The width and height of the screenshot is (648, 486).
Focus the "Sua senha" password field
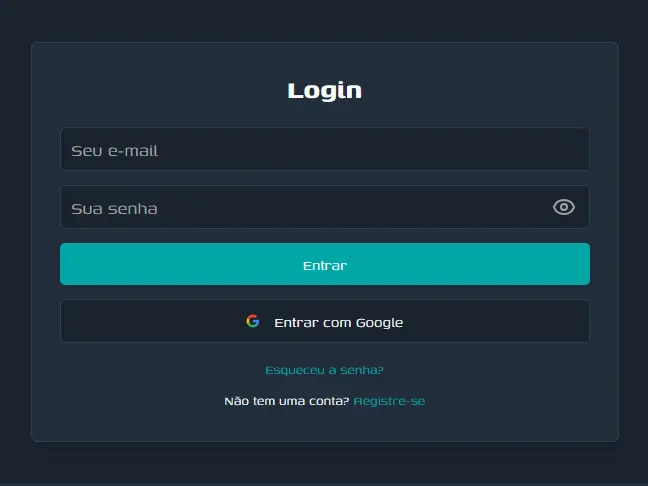click(300, 208)
